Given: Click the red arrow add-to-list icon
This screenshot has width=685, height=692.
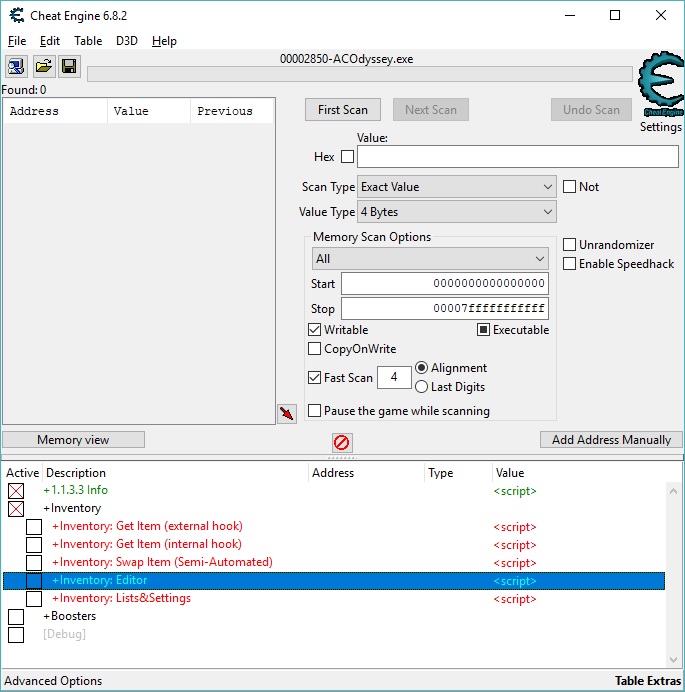Looking at the screenshot, I should pyautogui.click(x=287, y=414).
